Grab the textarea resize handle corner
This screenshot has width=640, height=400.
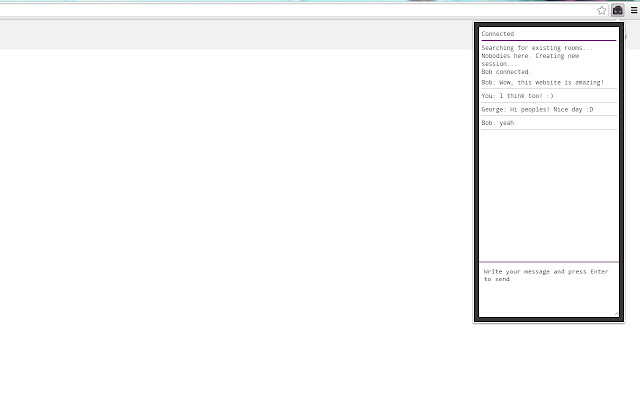(x=616, y=313)
